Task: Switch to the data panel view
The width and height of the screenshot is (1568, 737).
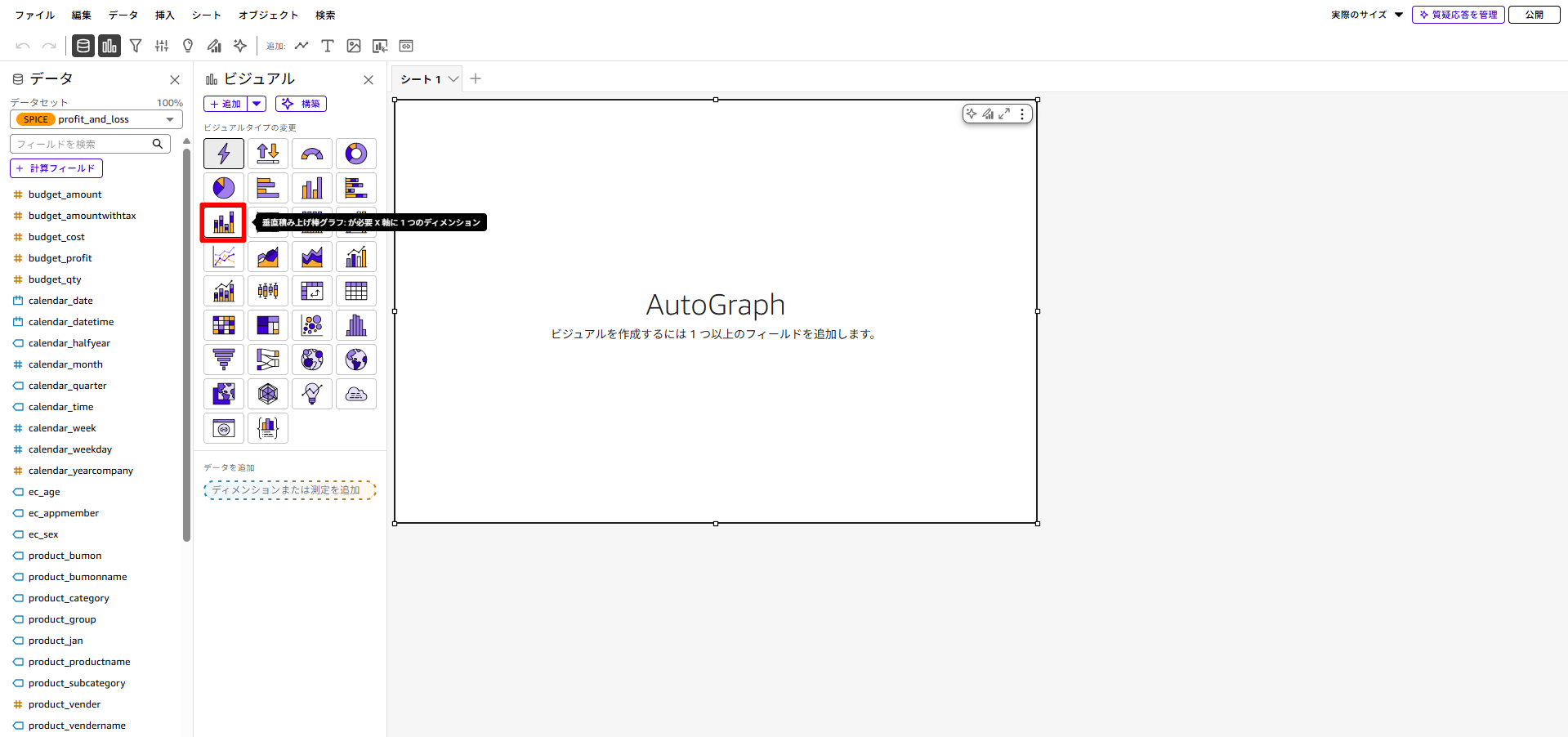Action: [83, 46]
